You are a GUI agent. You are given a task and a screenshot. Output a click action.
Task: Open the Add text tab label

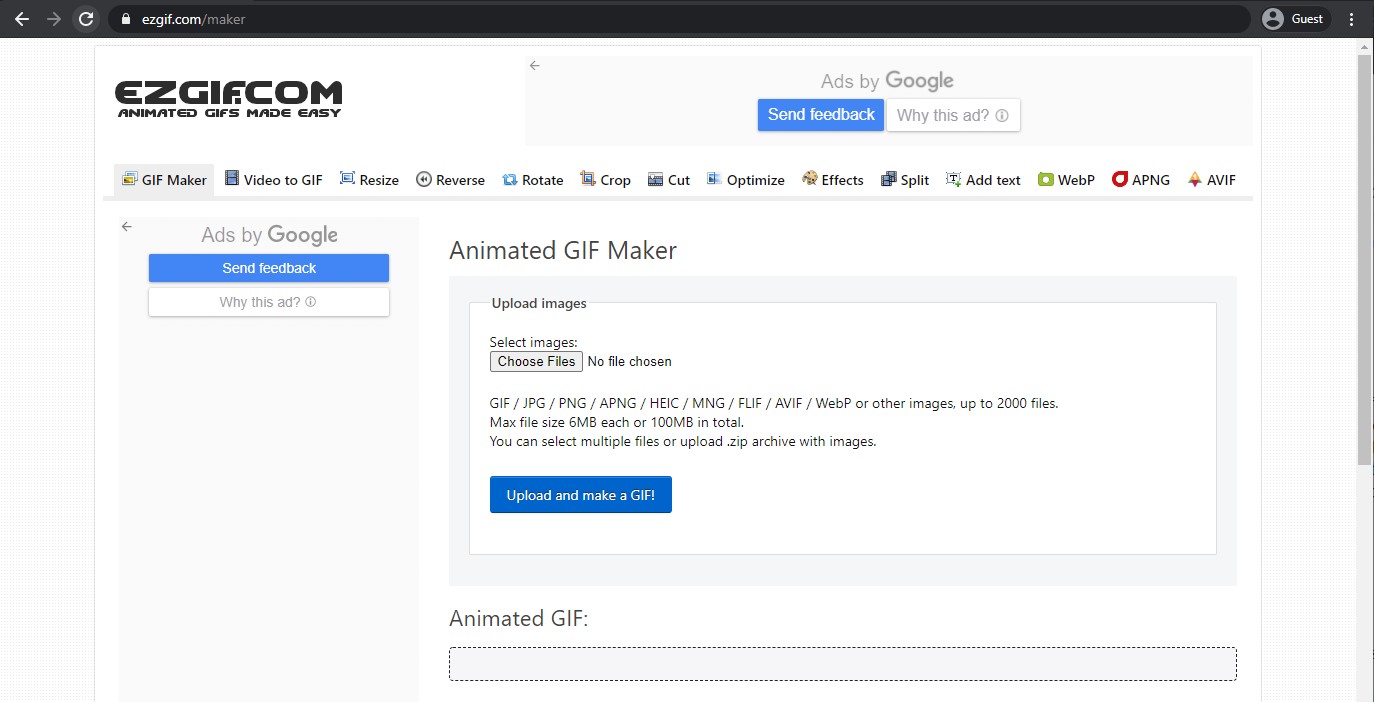[993, 180]
